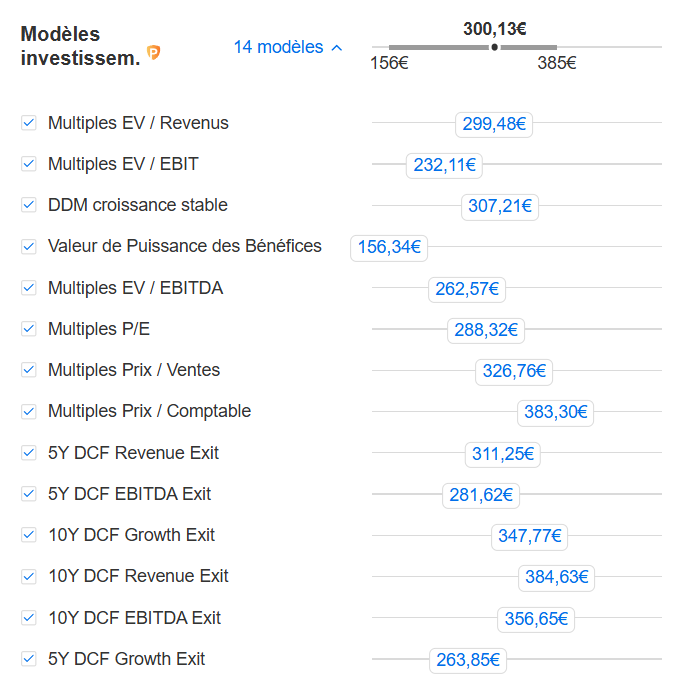Click the 14 modèles dropdown link
Image resolution: width=675 pixels, height=682 pixels.
pyautogui.click(x=279, y=47)
